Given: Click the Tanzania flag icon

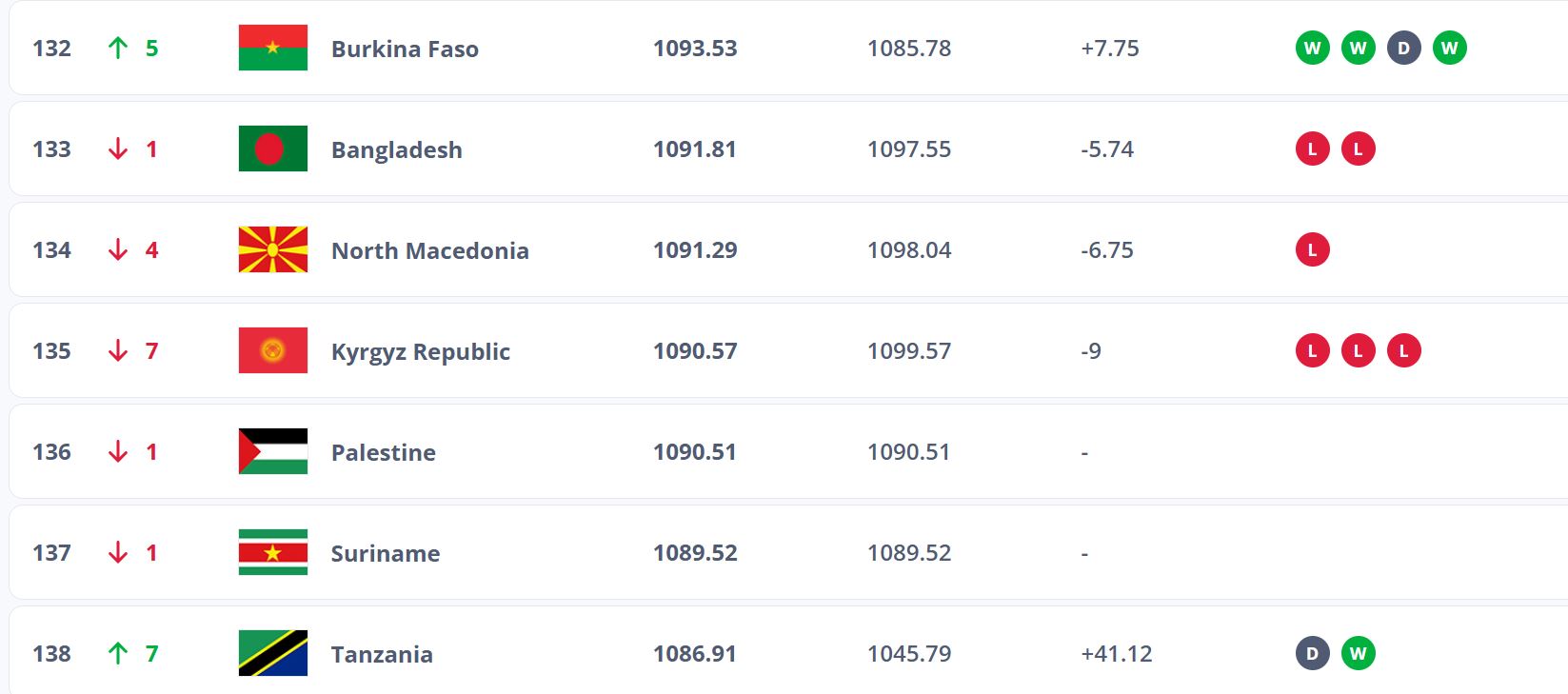Looking at the screenshot, I should pos(273,653).
